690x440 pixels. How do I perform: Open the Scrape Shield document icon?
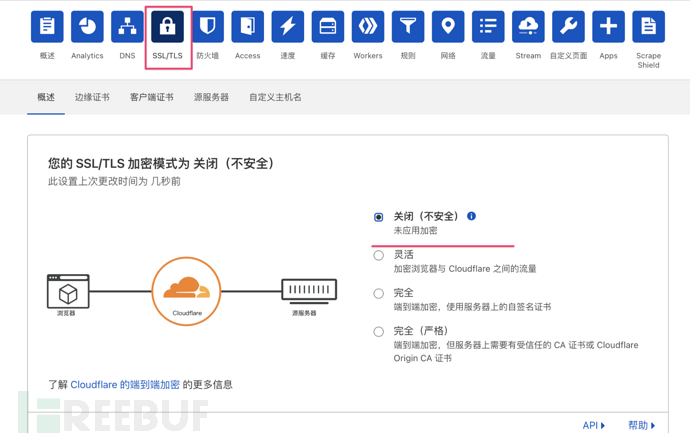click(648, 27)
